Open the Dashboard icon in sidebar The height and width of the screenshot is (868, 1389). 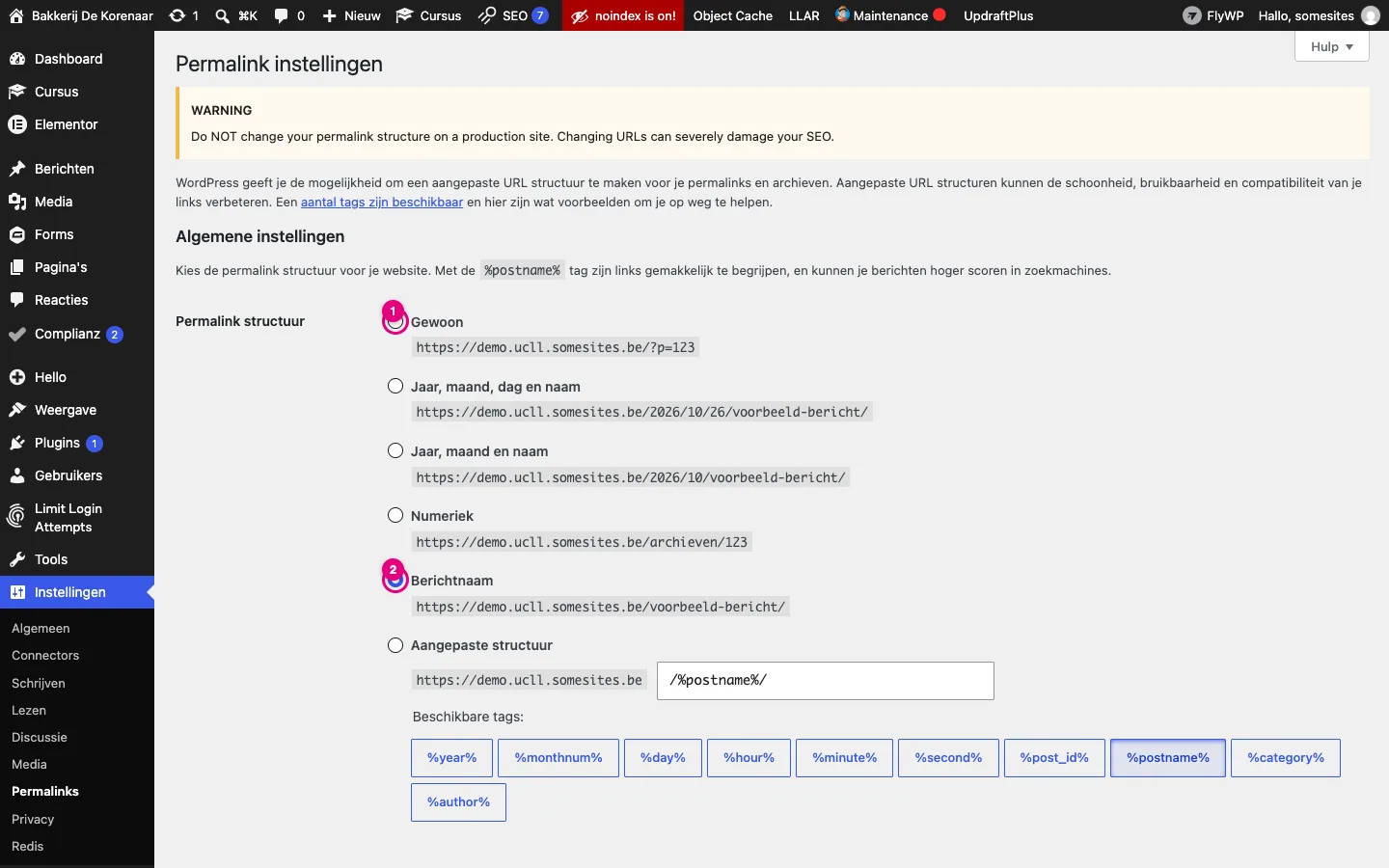pyautogui.click(x=16, y=59)
